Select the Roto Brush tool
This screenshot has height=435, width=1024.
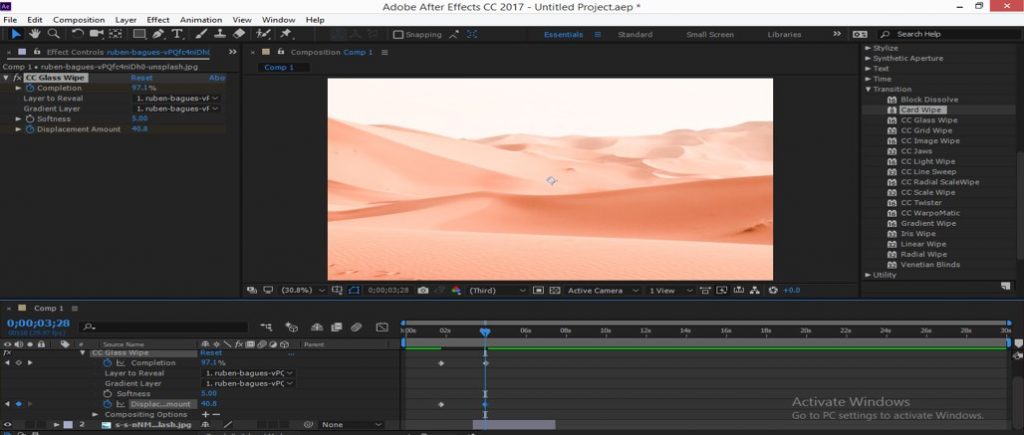(263, 34)
